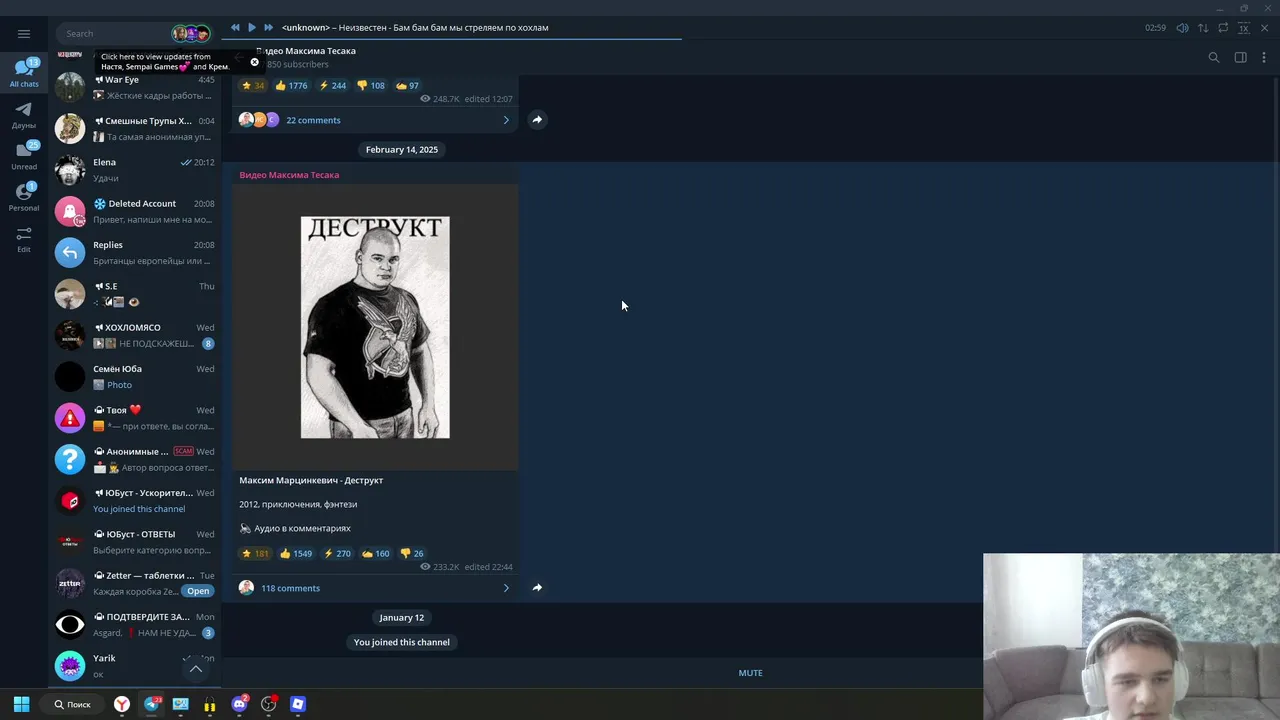Select the Personal folder
This screenshot has height=720, width=1280.
point(24,197)
